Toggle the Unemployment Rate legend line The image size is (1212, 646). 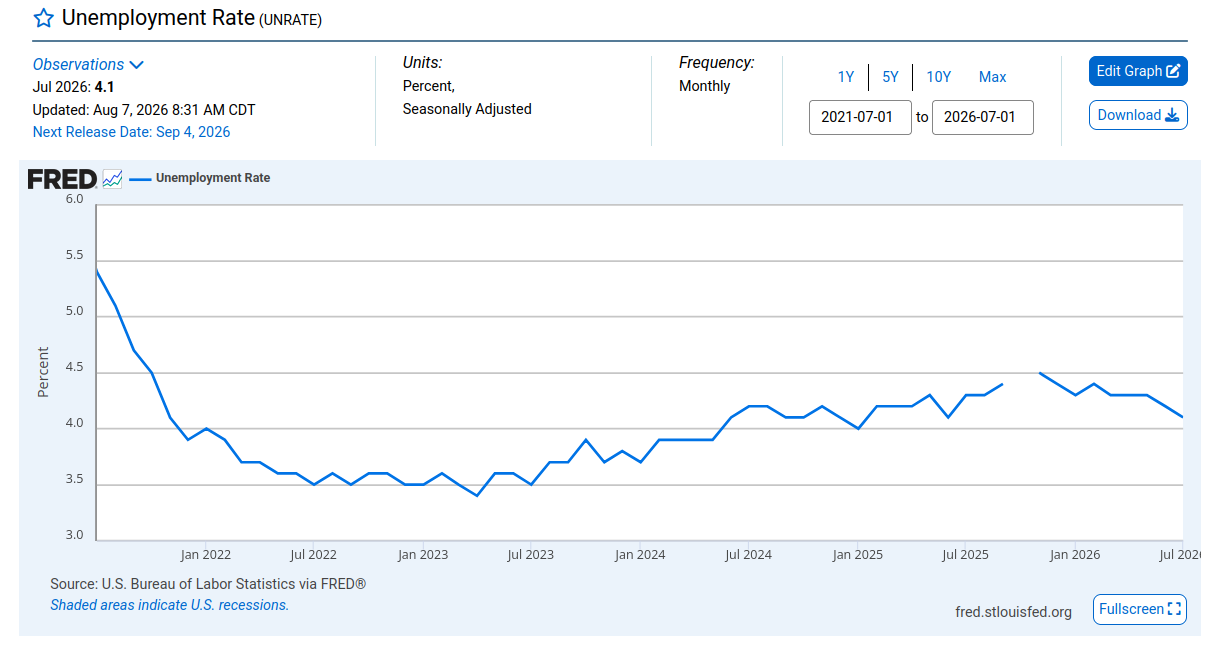[x=140, y=179]
